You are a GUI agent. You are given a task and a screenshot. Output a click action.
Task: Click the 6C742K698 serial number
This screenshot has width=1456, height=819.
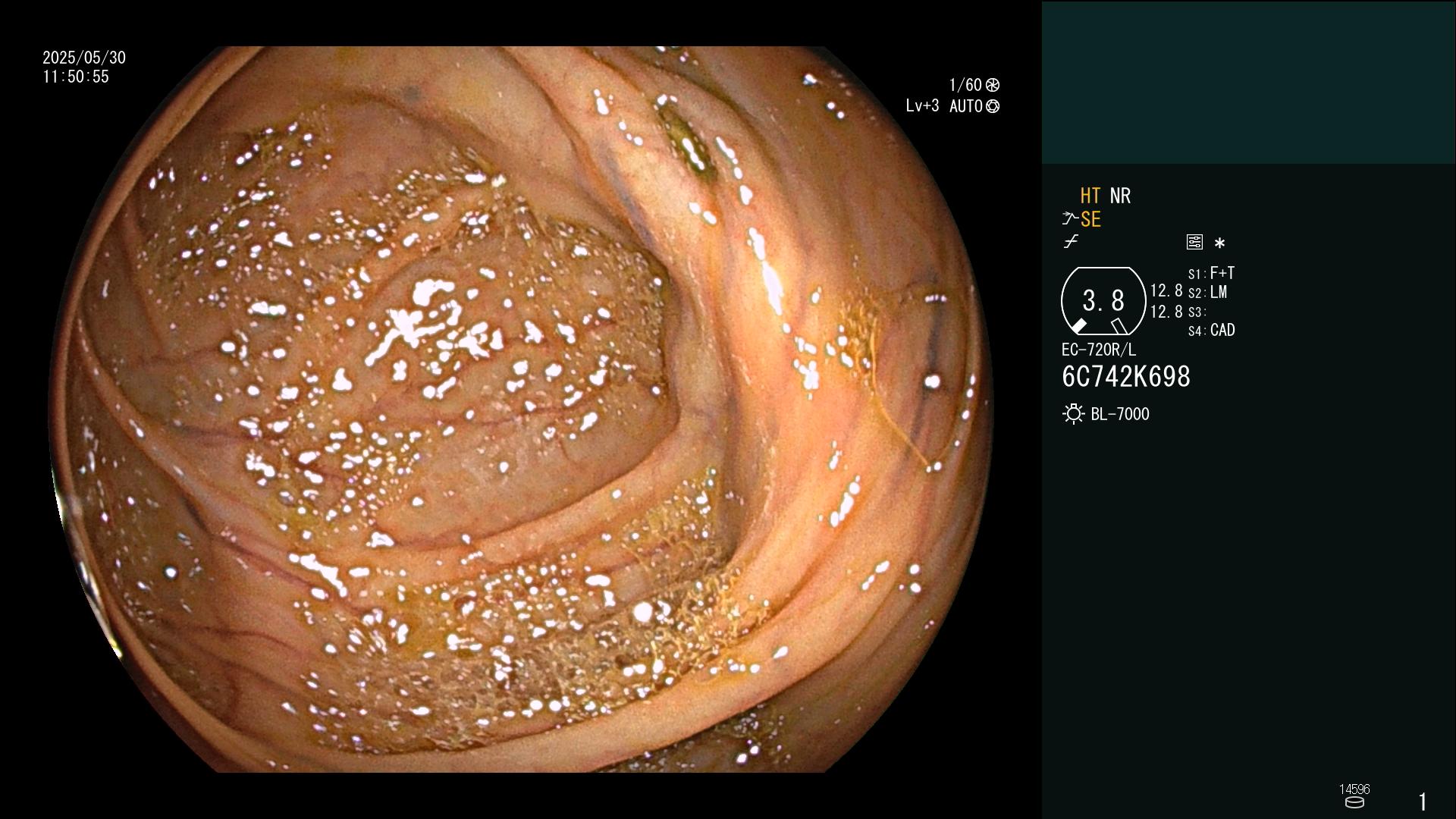1126,377
